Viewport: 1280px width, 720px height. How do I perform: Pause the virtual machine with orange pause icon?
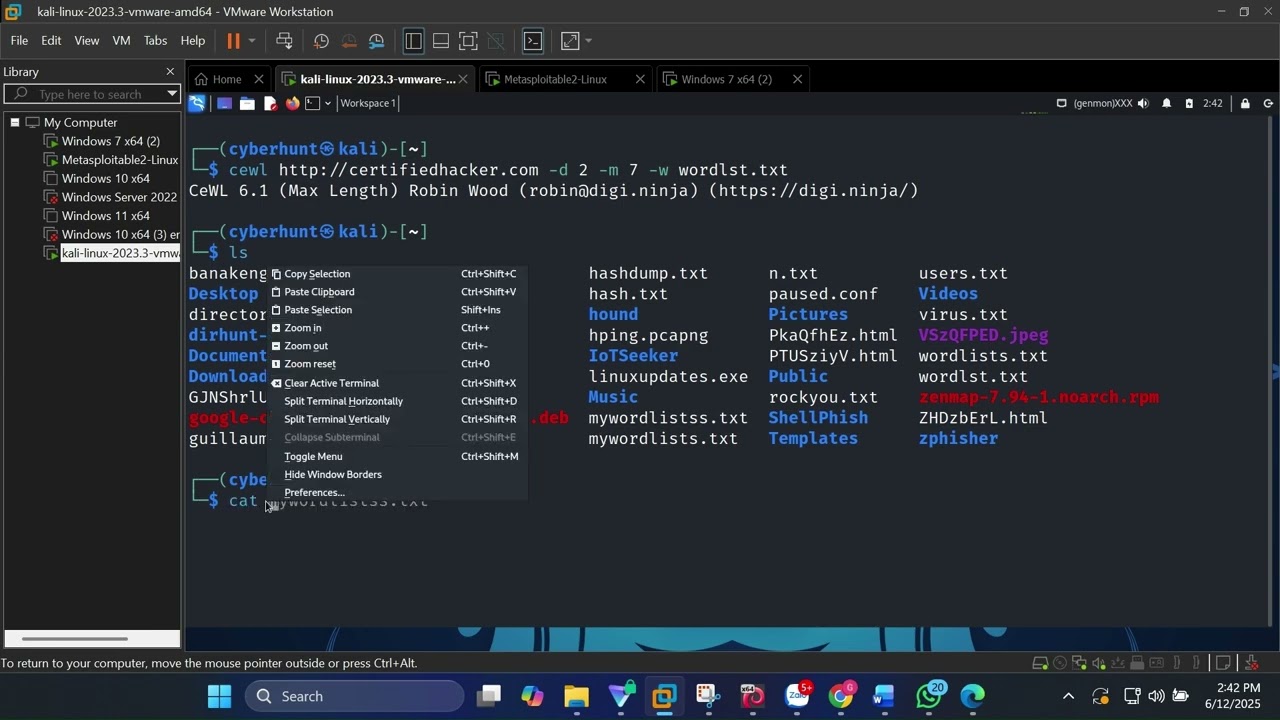pyautogui.click(x=233, y=41)
